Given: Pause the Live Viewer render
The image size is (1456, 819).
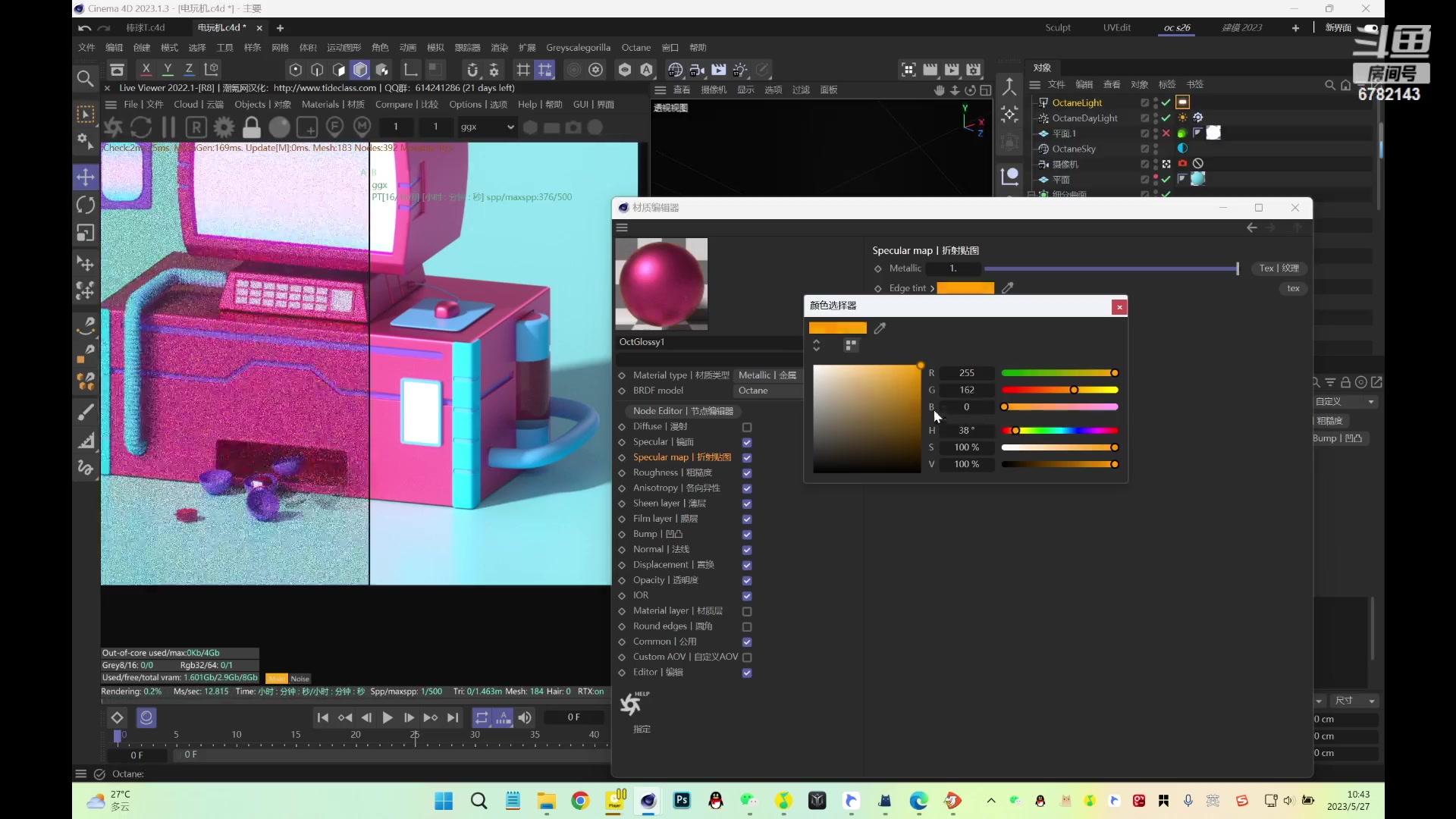Looking at the screenshot, I should point(168,127).
